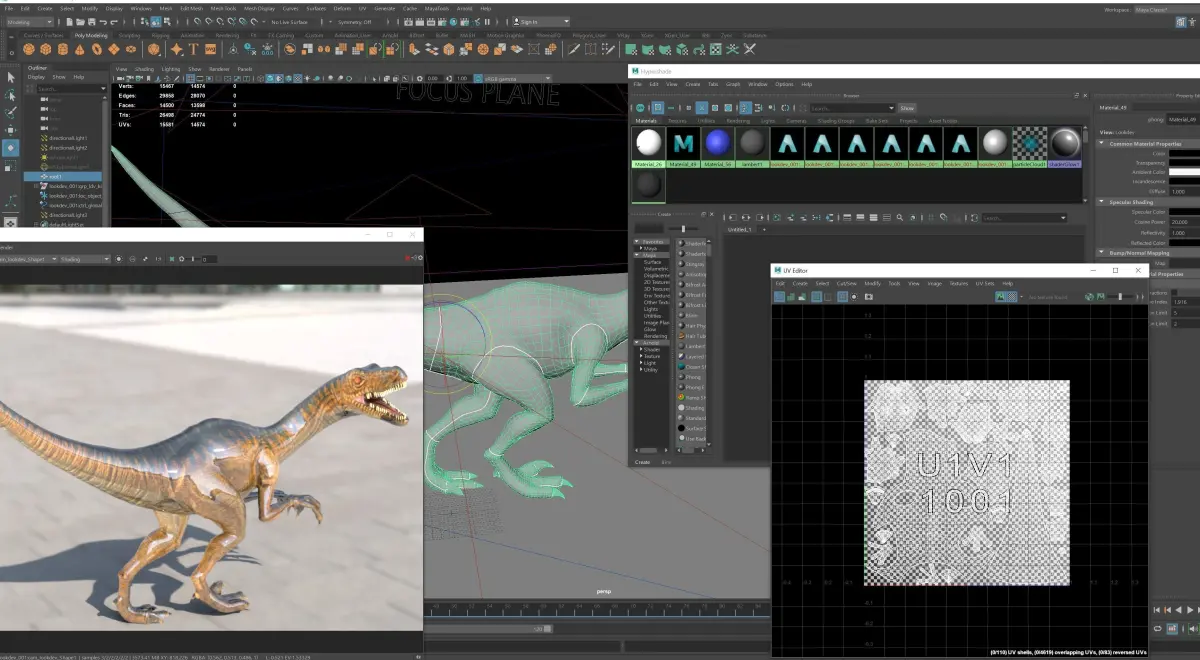Click the polygon Type text shelf icon

tap(194, 48)
